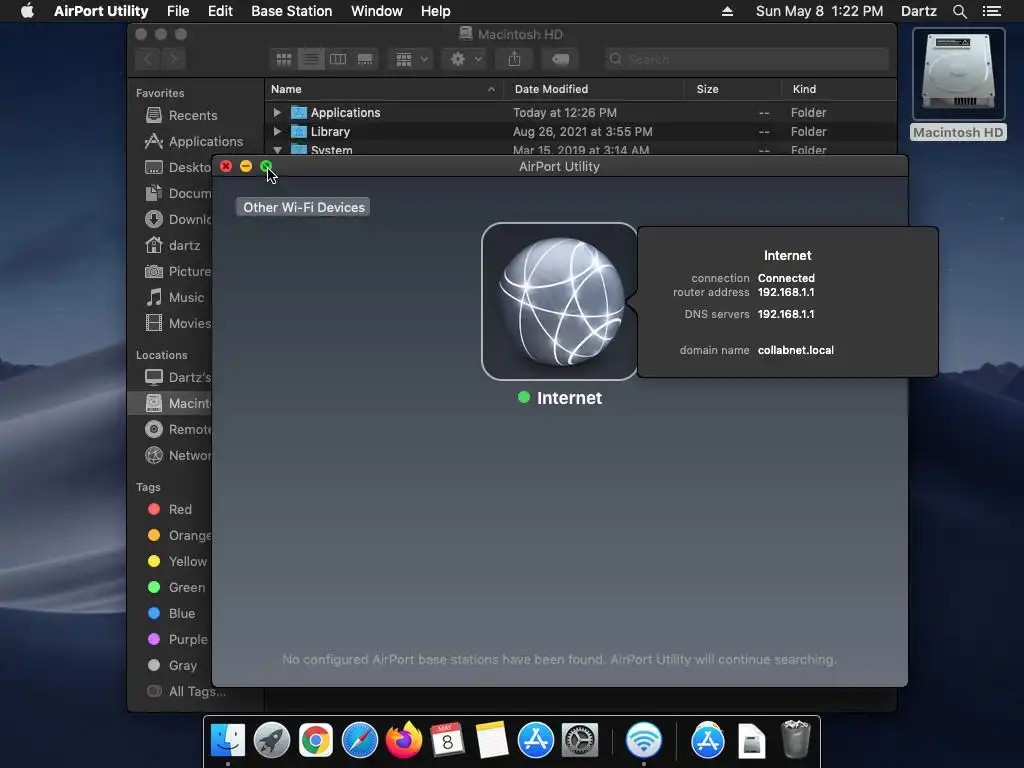Click the collabnet.local domain name value
1024x768 pixels.
(795, 350)
